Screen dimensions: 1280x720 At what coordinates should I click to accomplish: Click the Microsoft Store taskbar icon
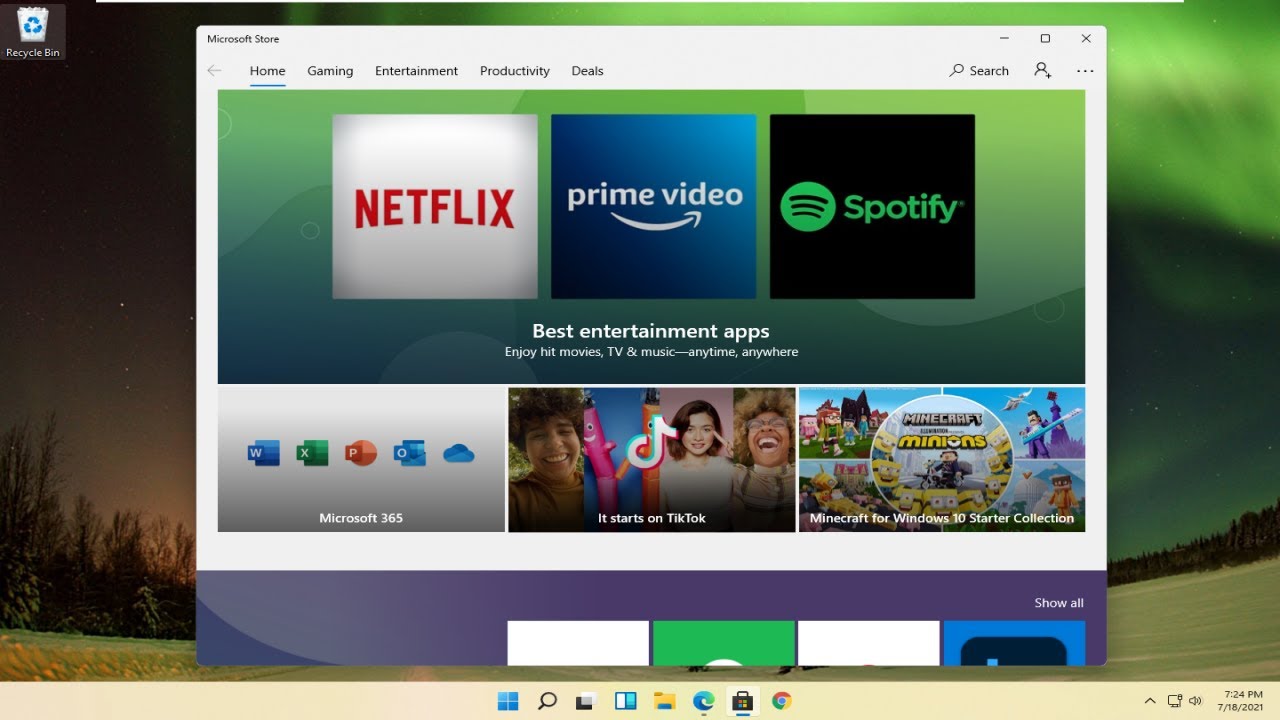tap(742, 701)
